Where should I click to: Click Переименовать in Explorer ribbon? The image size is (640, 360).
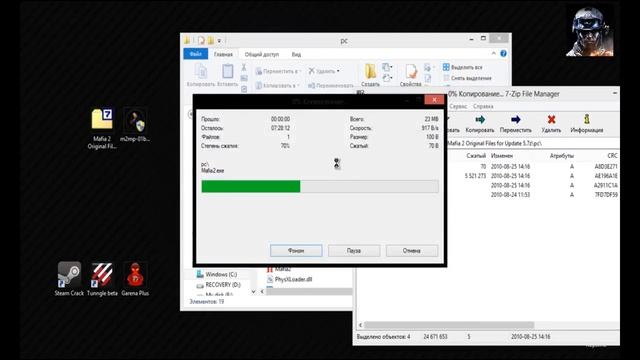[x=331, y=85]
